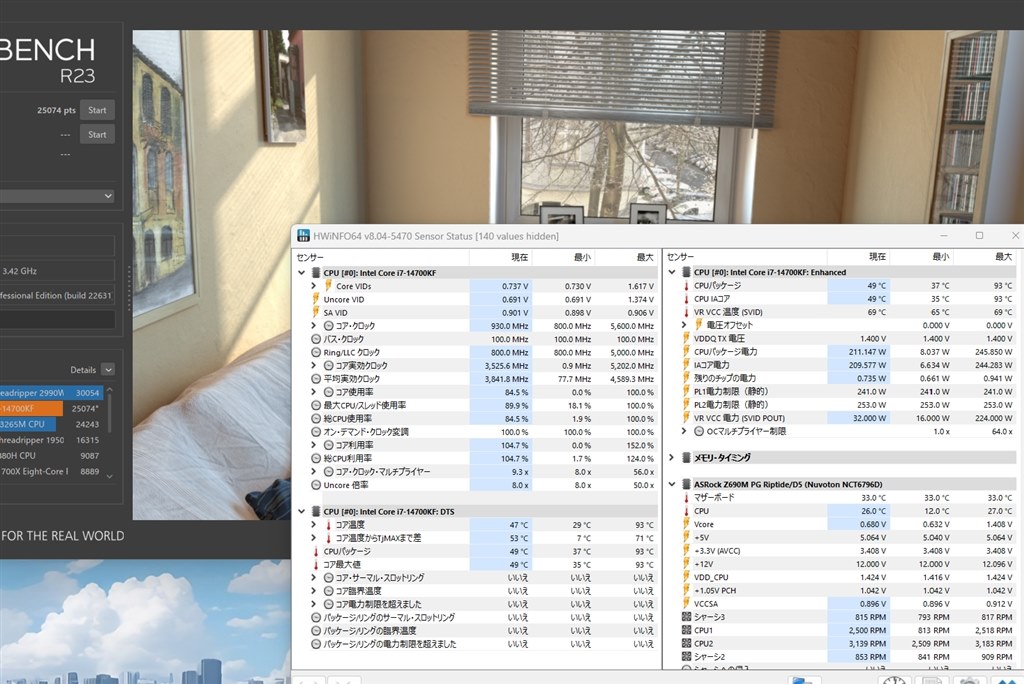Select the 3265M CPU ranking entry
Screen dimensions: 1024x684
pos(52,424)
